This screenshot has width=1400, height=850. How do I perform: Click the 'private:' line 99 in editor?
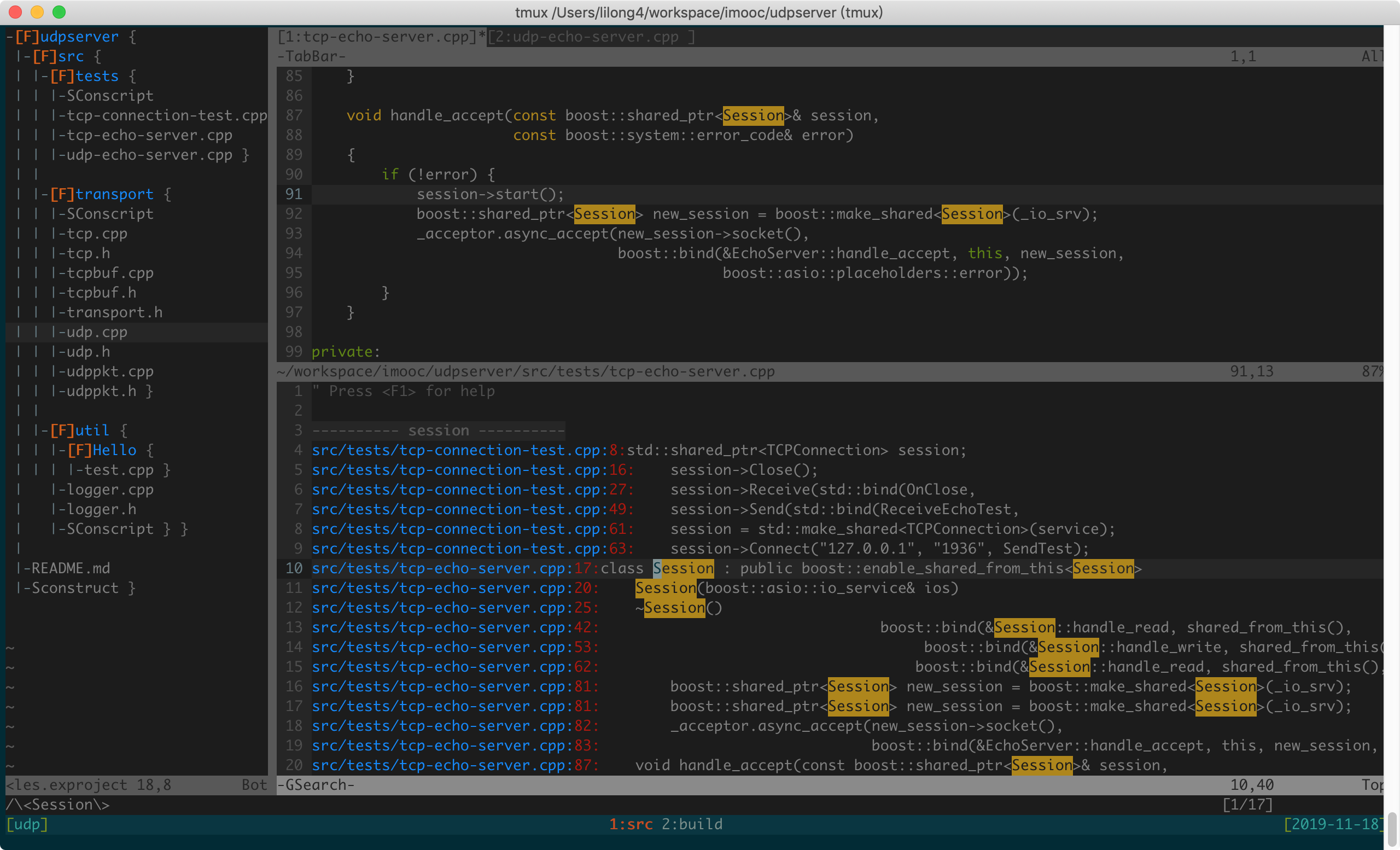346,352
